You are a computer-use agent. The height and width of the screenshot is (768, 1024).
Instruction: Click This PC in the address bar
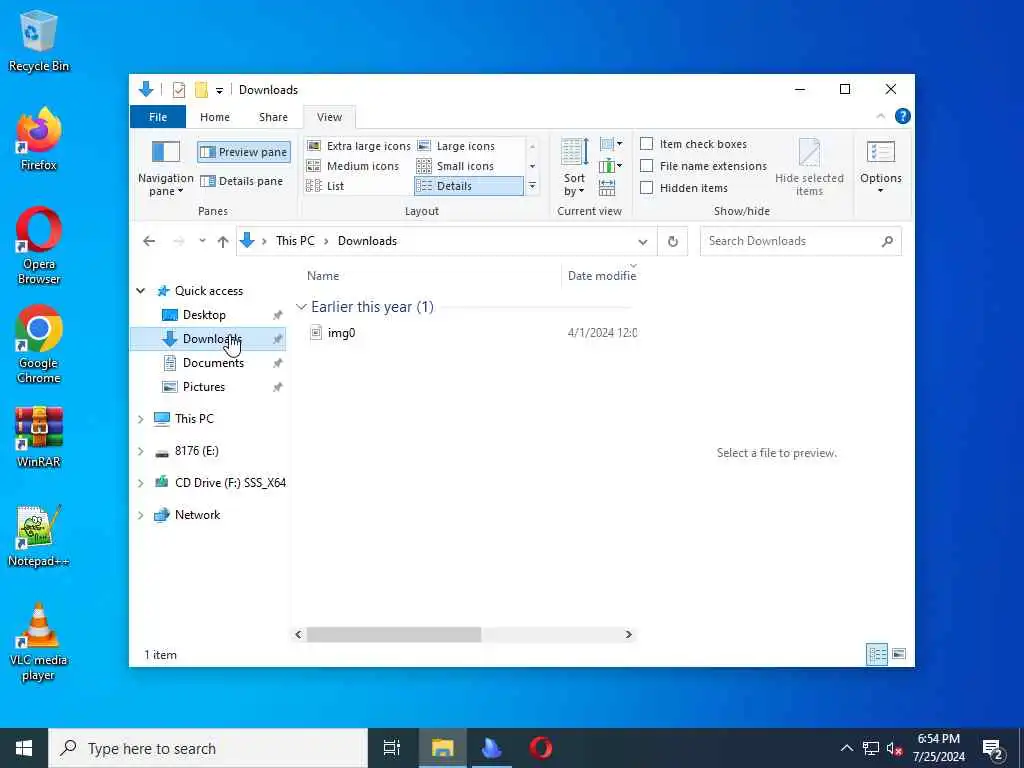(x=295, y=241)
